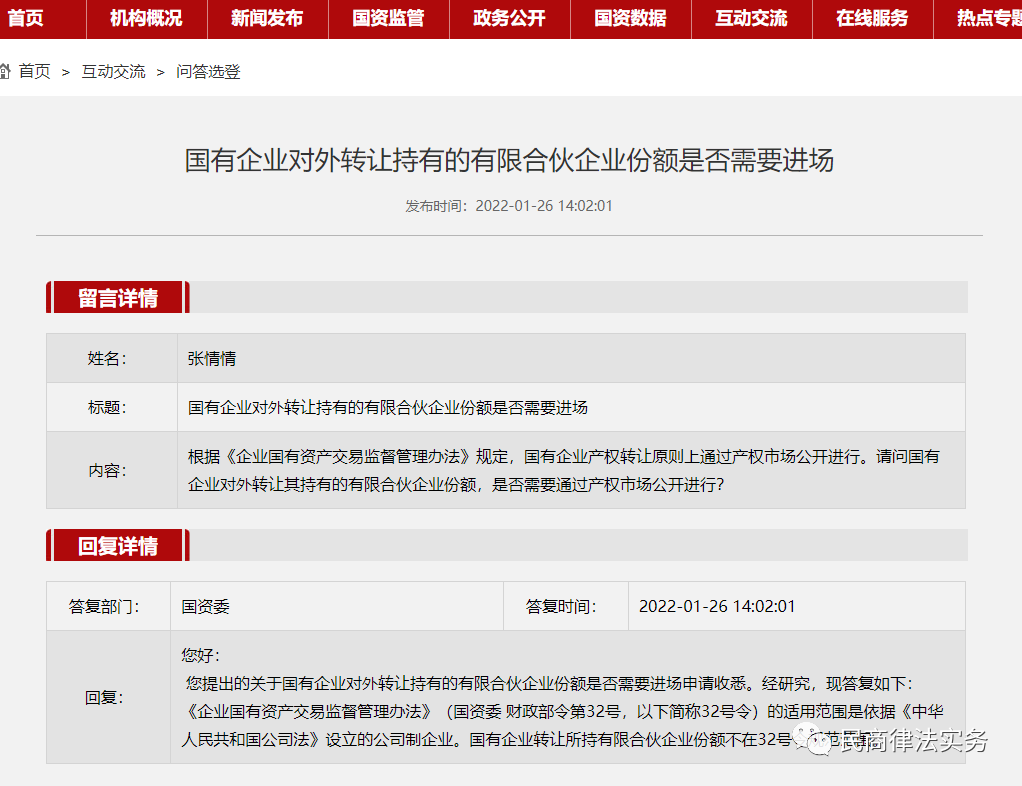Open the 问答选登 breadcrumb link

pyautogui.click(x=207, y=71)
